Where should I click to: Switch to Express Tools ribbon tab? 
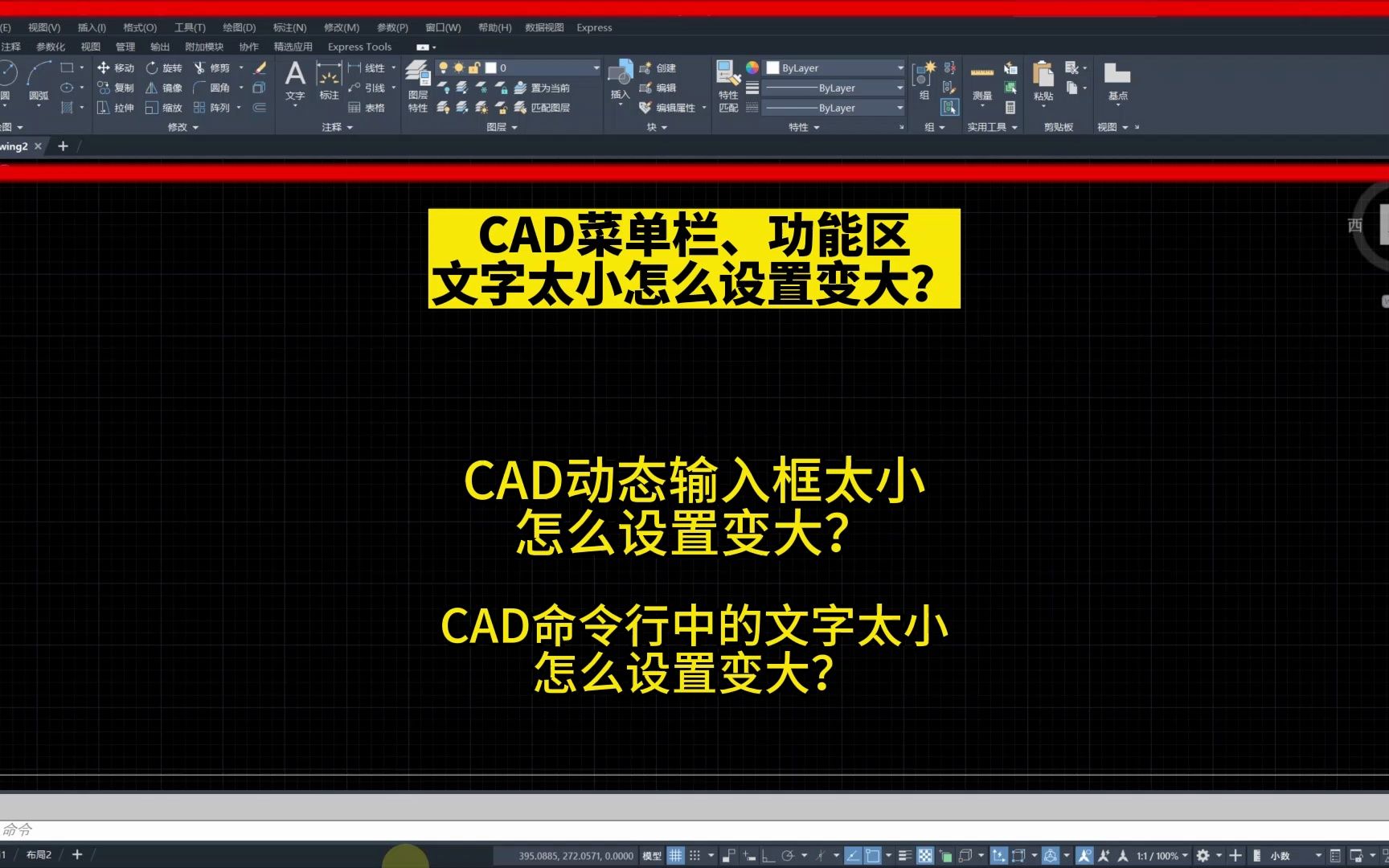[359, 47]
